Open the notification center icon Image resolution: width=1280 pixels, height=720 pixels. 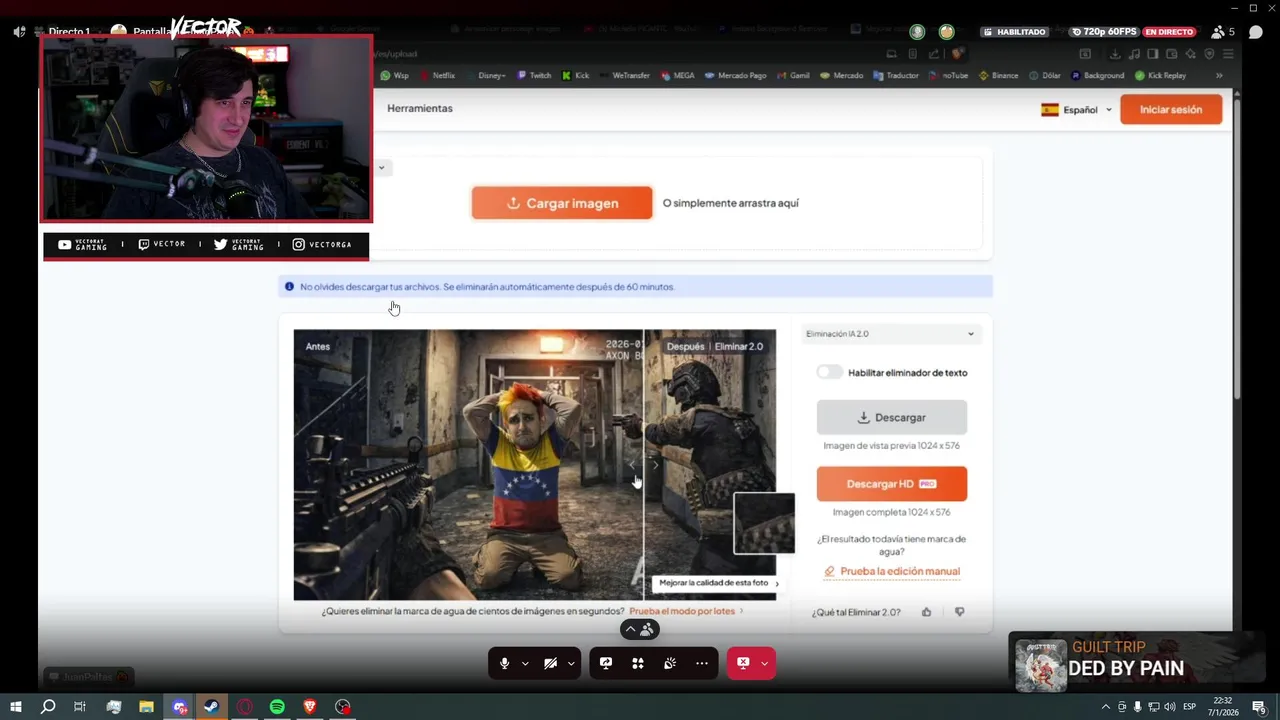pos(1259,707)
